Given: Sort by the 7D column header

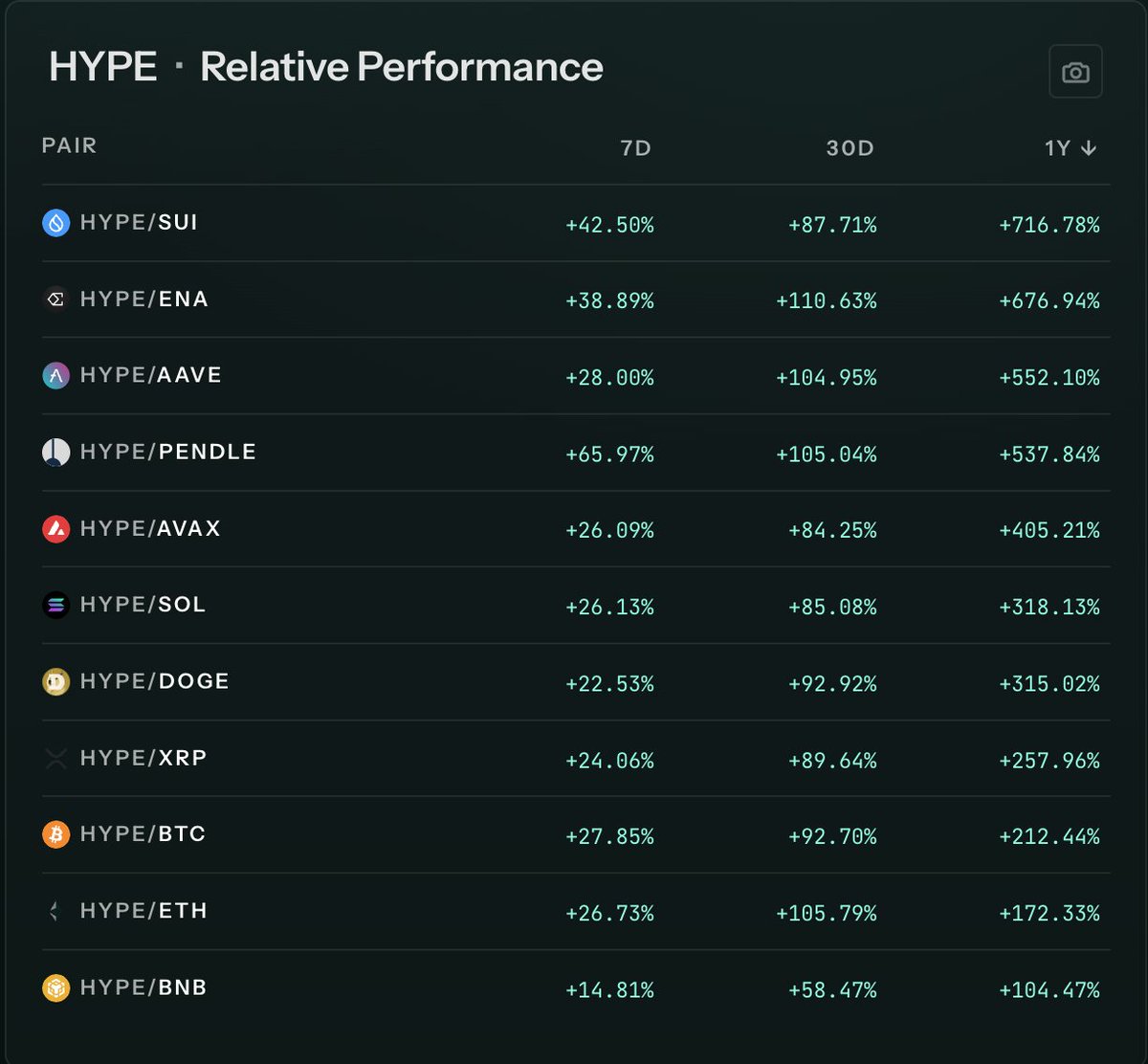Looking at the screenshot, I should [x=635, y=148].
